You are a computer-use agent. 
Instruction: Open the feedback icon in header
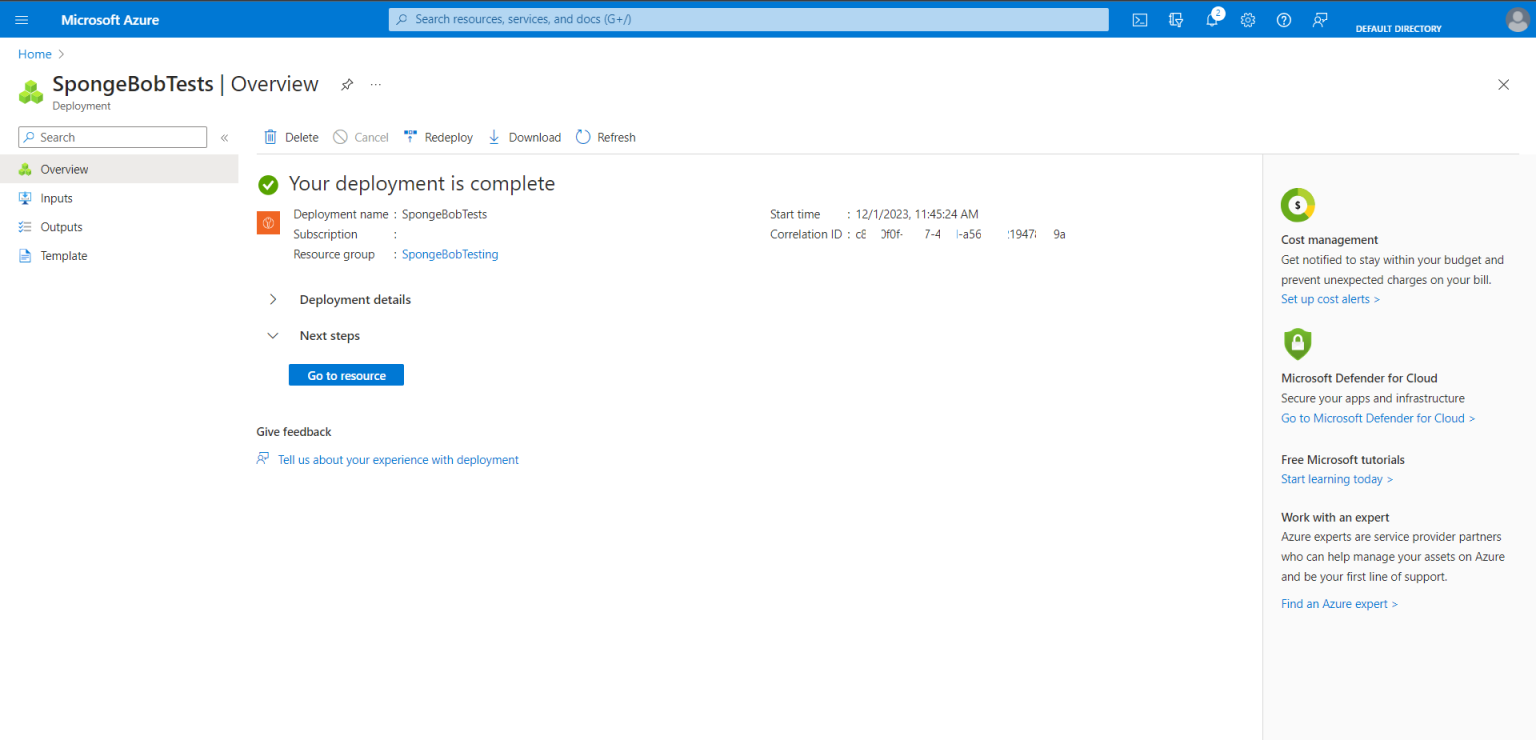[1320, 20]
